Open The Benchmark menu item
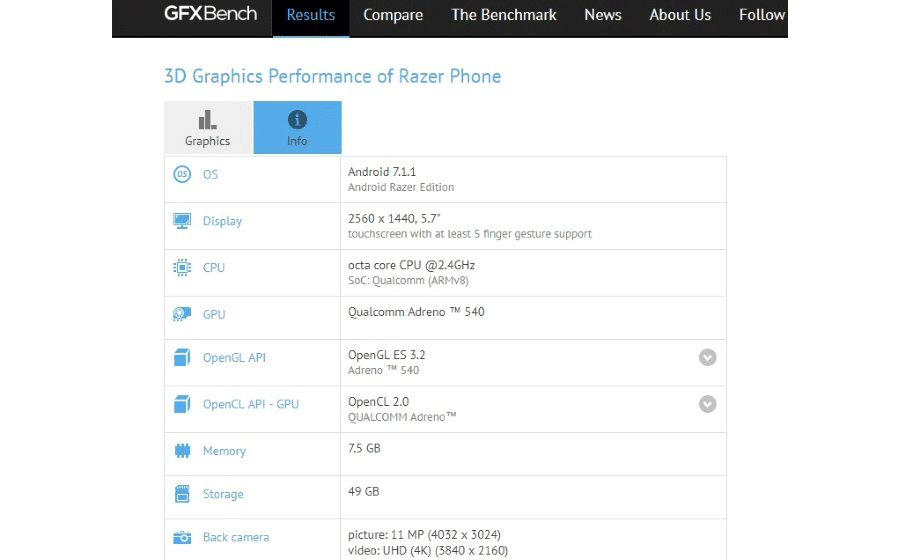 pos(503,15)
